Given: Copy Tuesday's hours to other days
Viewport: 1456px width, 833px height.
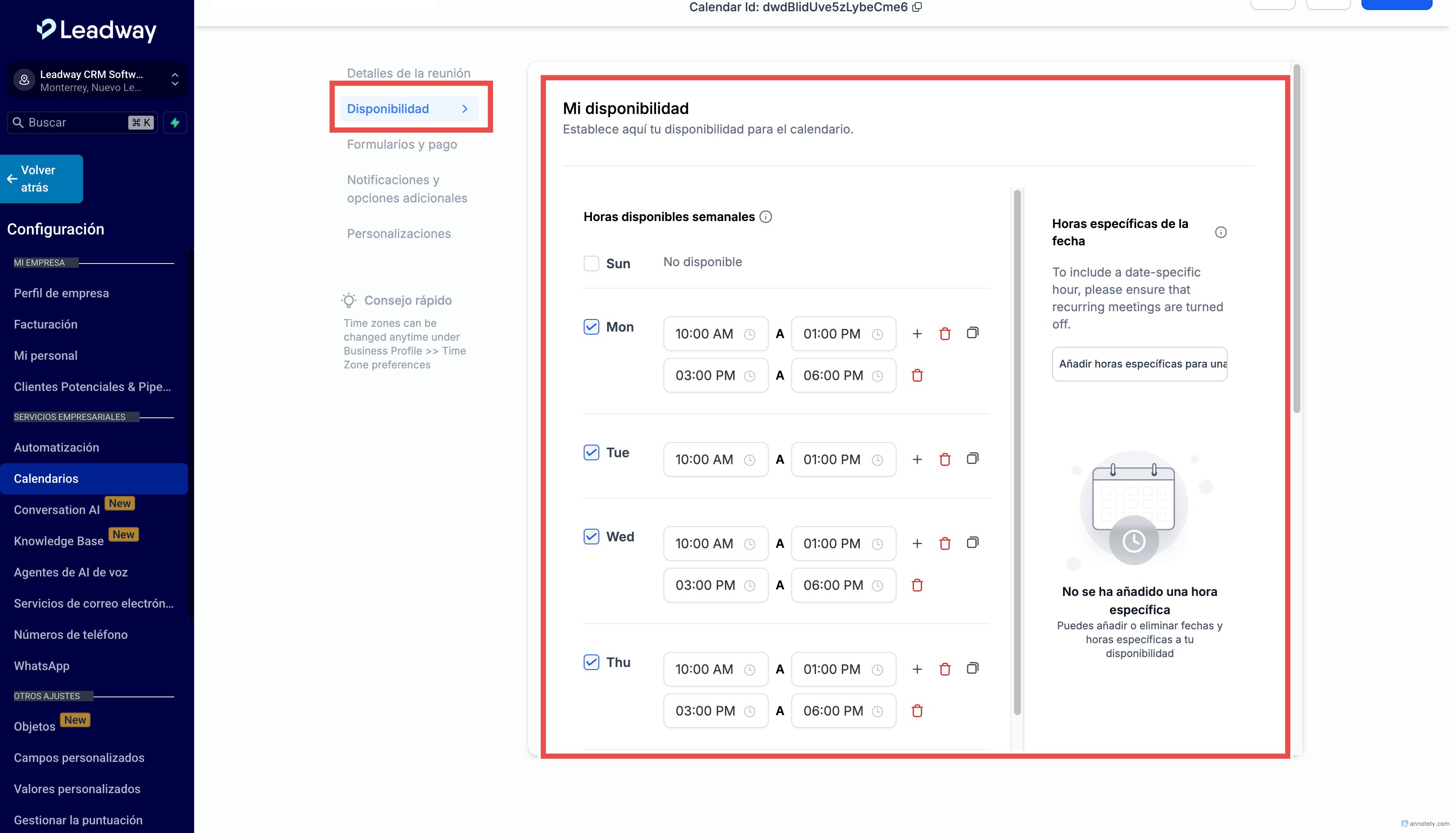Looking at the screenshot, I should (972, 459).
